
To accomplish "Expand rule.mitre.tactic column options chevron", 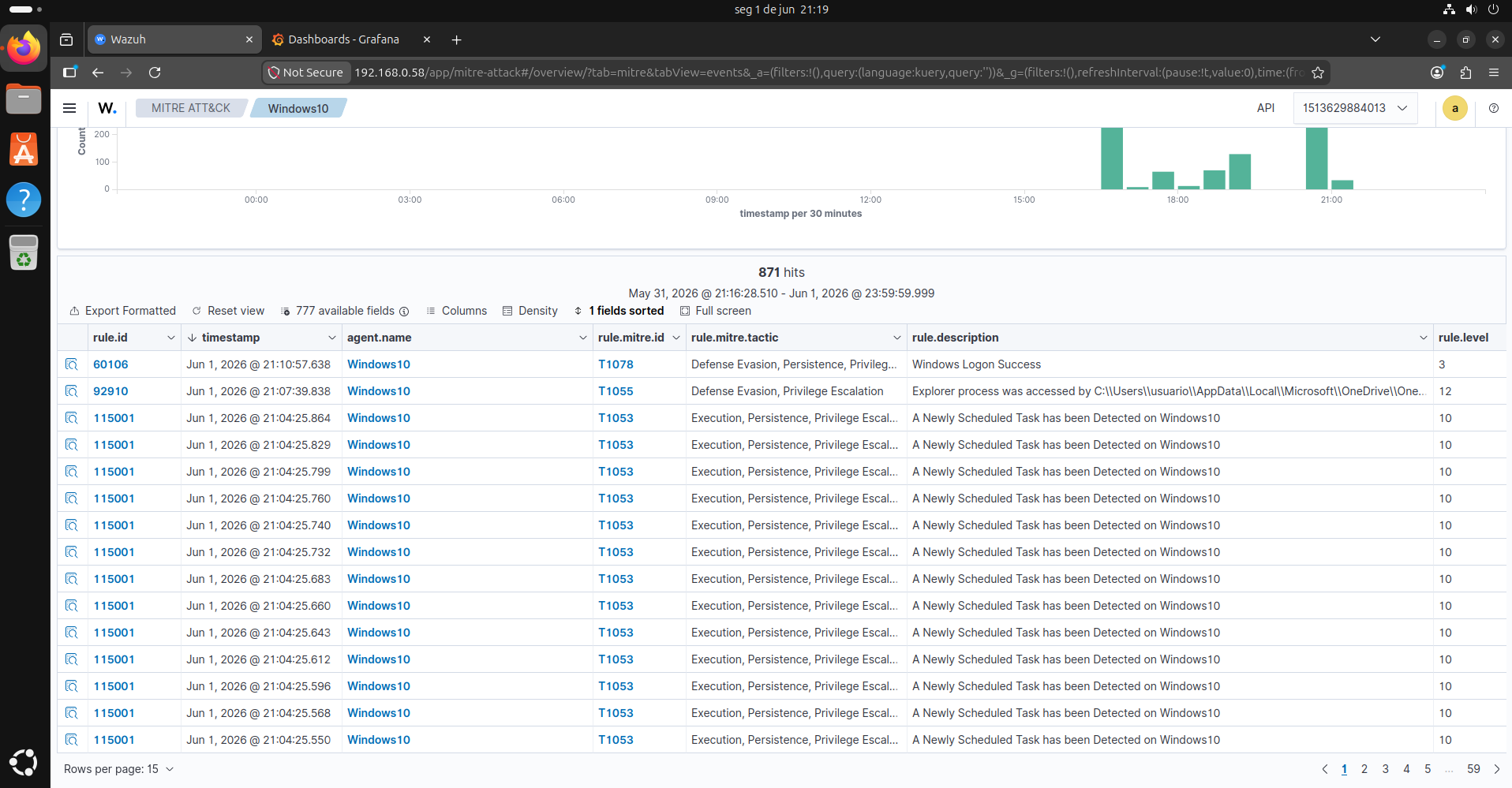I will tap(896, 338).
